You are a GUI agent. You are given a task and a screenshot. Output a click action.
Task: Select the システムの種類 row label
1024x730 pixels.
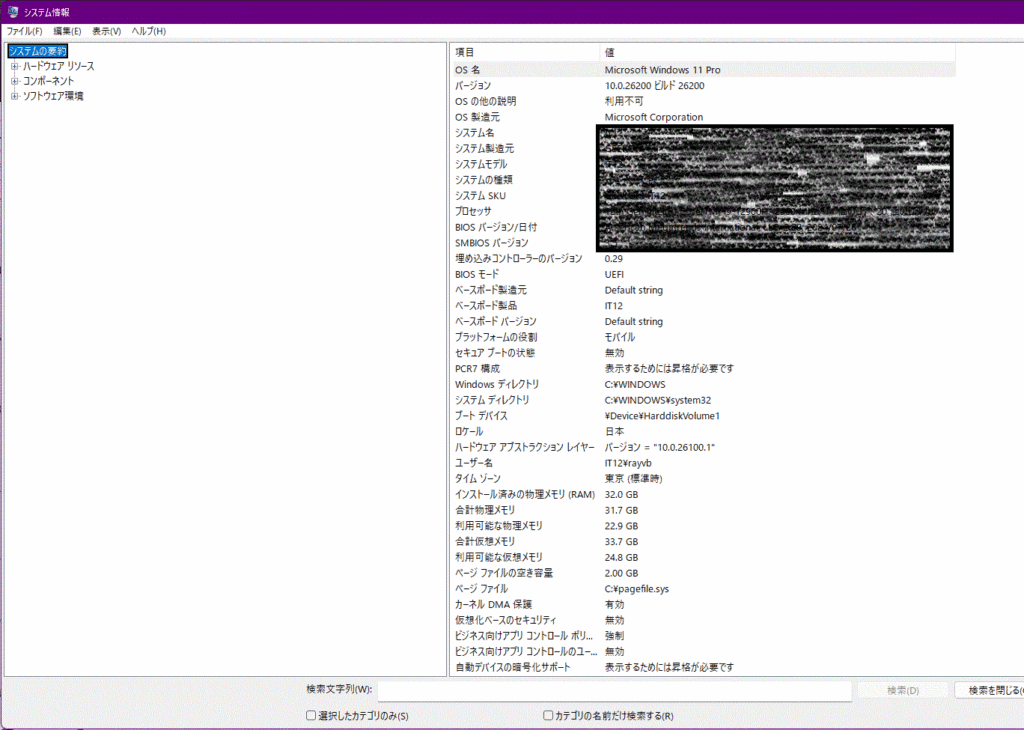pyautogui.click(x=484, y=180)
